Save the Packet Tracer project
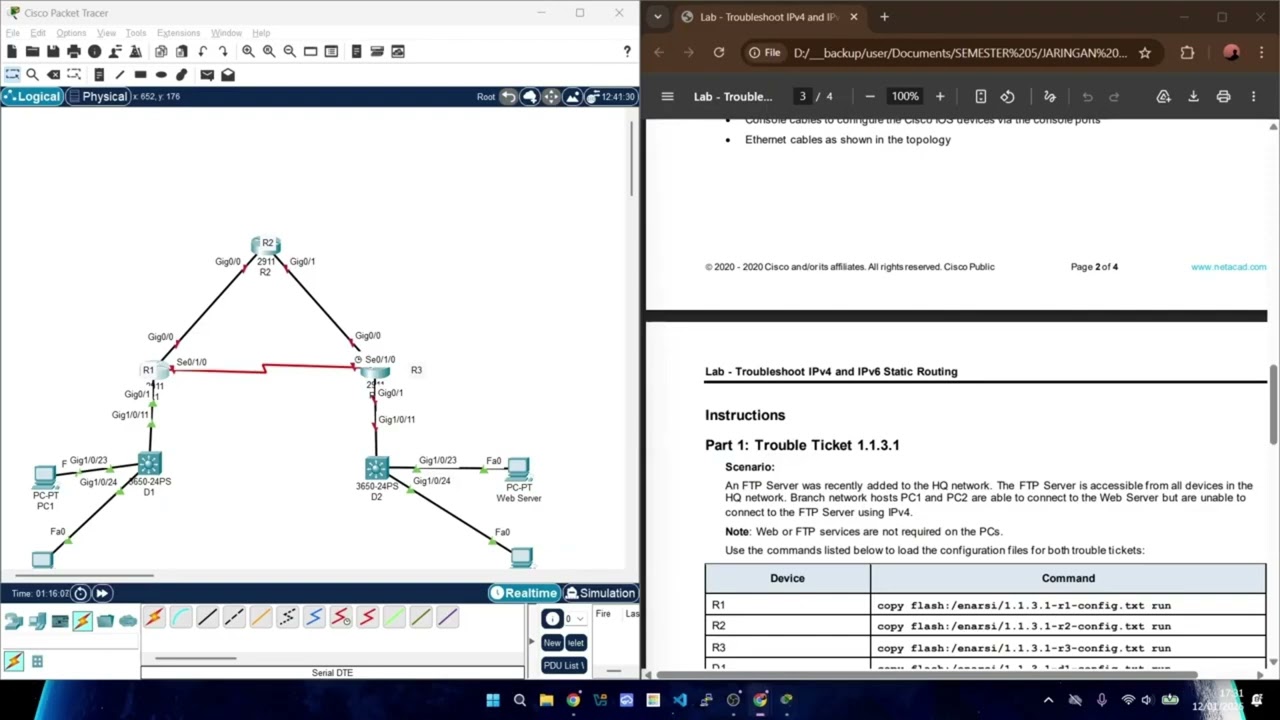 point(53,51)
